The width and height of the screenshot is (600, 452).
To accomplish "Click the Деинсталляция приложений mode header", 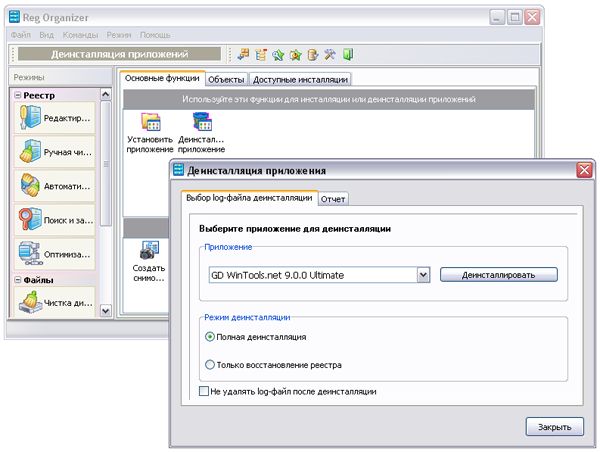I will click(119, 54).
